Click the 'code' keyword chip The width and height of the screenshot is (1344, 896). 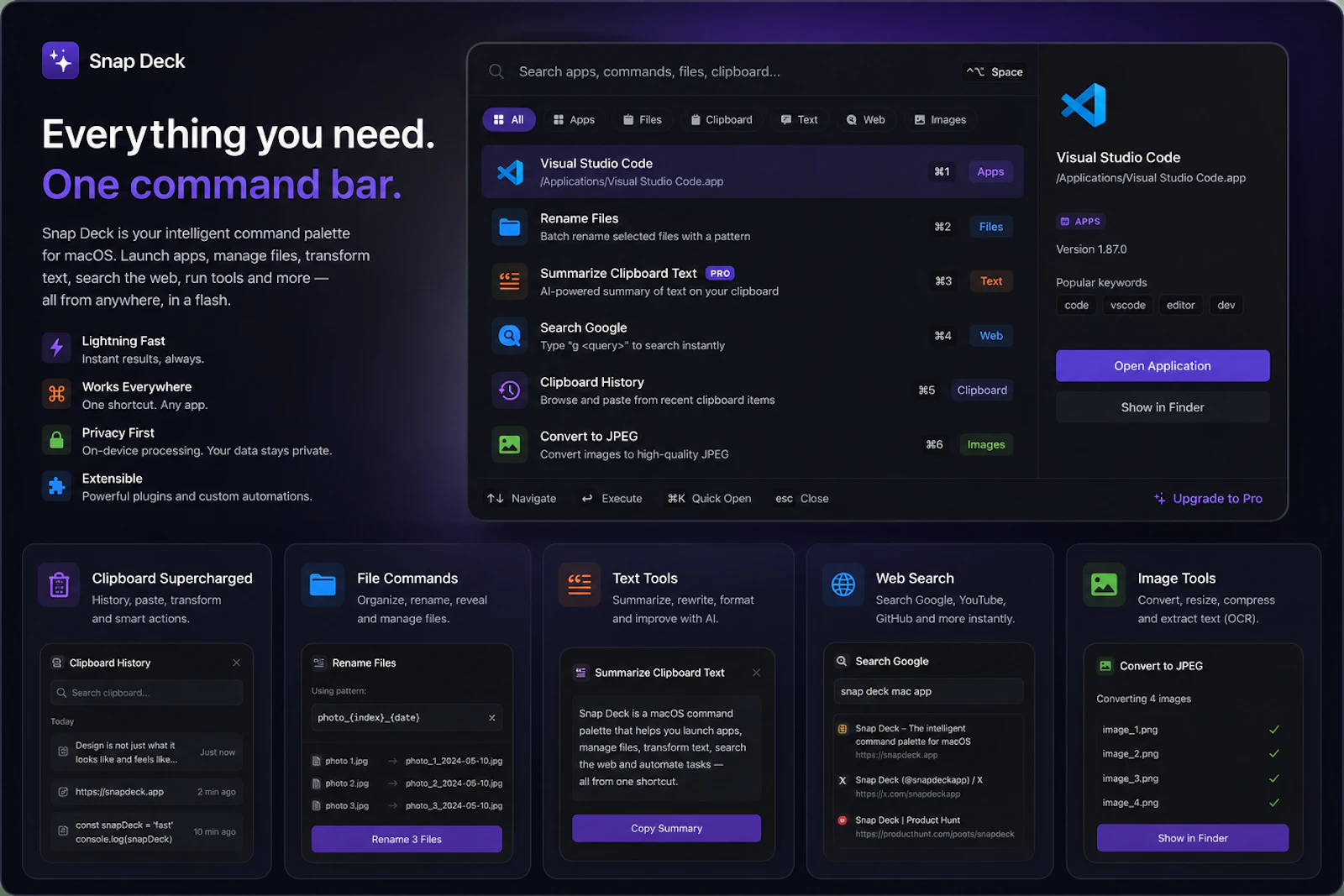coord(1076,305)
